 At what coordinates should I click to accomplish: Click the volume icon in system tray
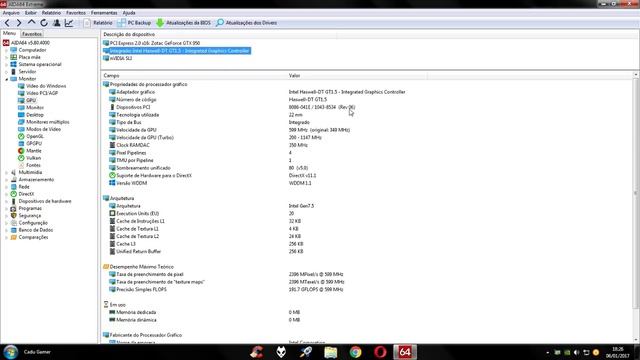tap(576, 352)
